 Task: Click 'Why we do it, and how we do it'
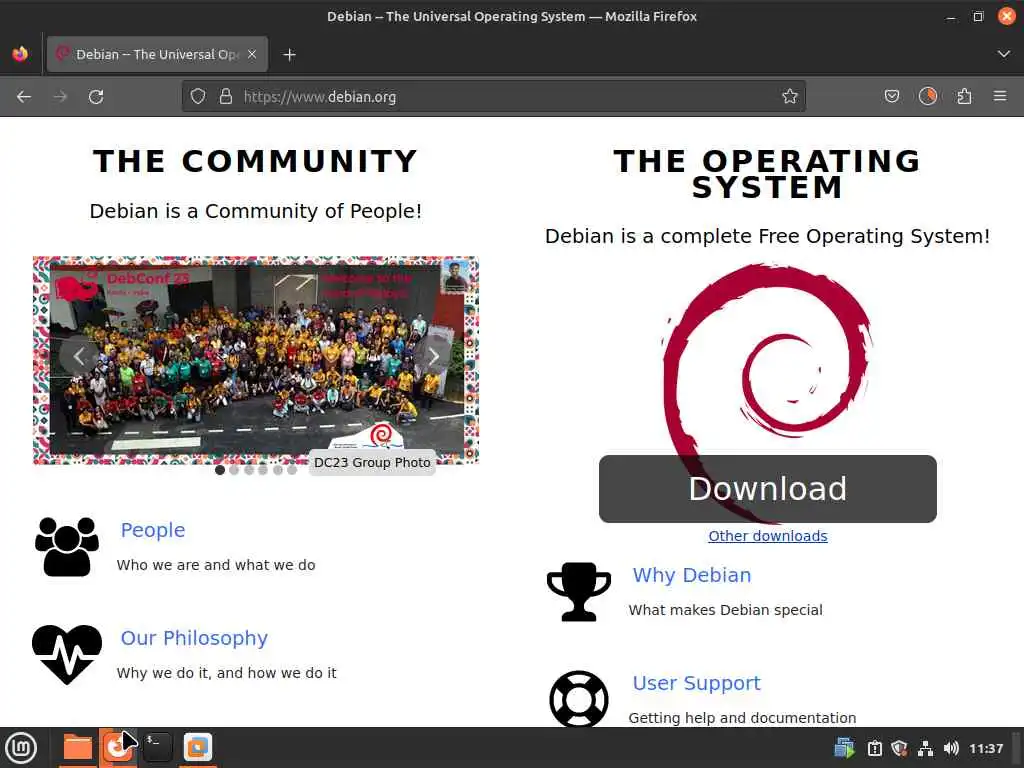click(x=226, y=673)
